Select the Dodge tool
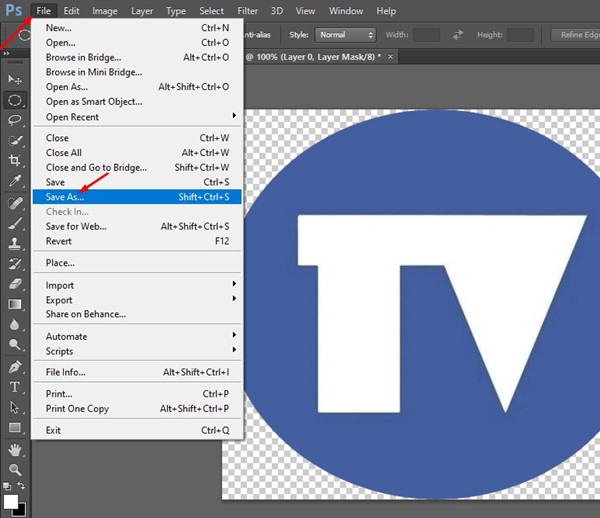Viewport: 600px width, 518px height. pos(15,345)
